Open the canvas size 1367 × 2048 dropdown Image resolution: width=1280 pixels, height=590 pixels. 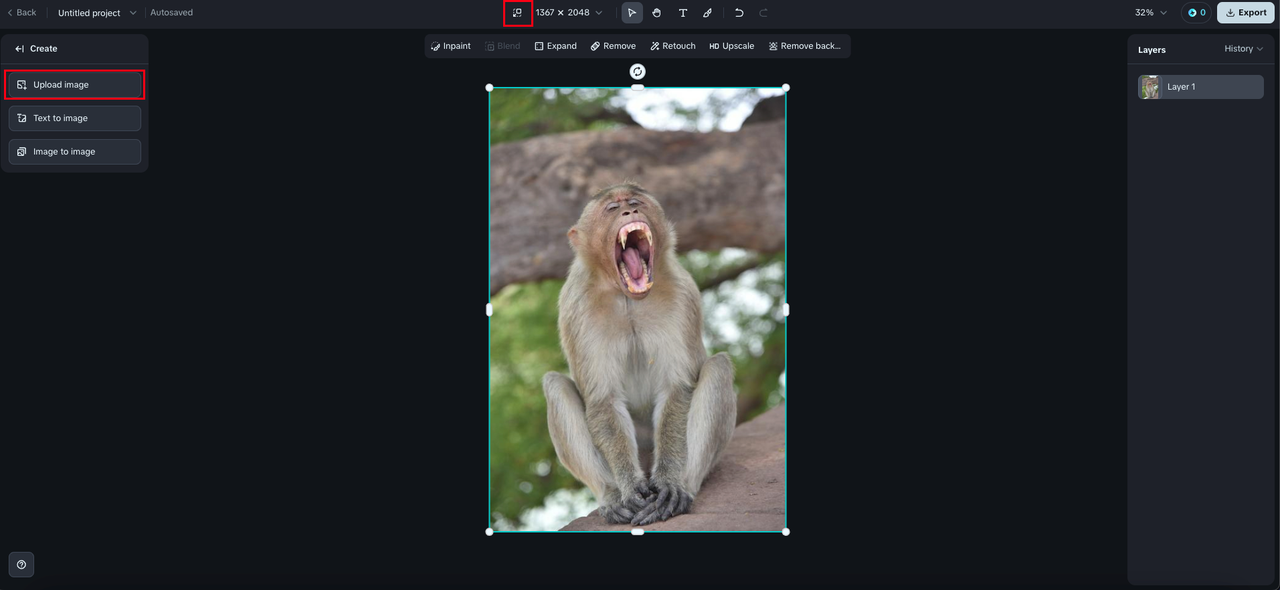point(569,13)
